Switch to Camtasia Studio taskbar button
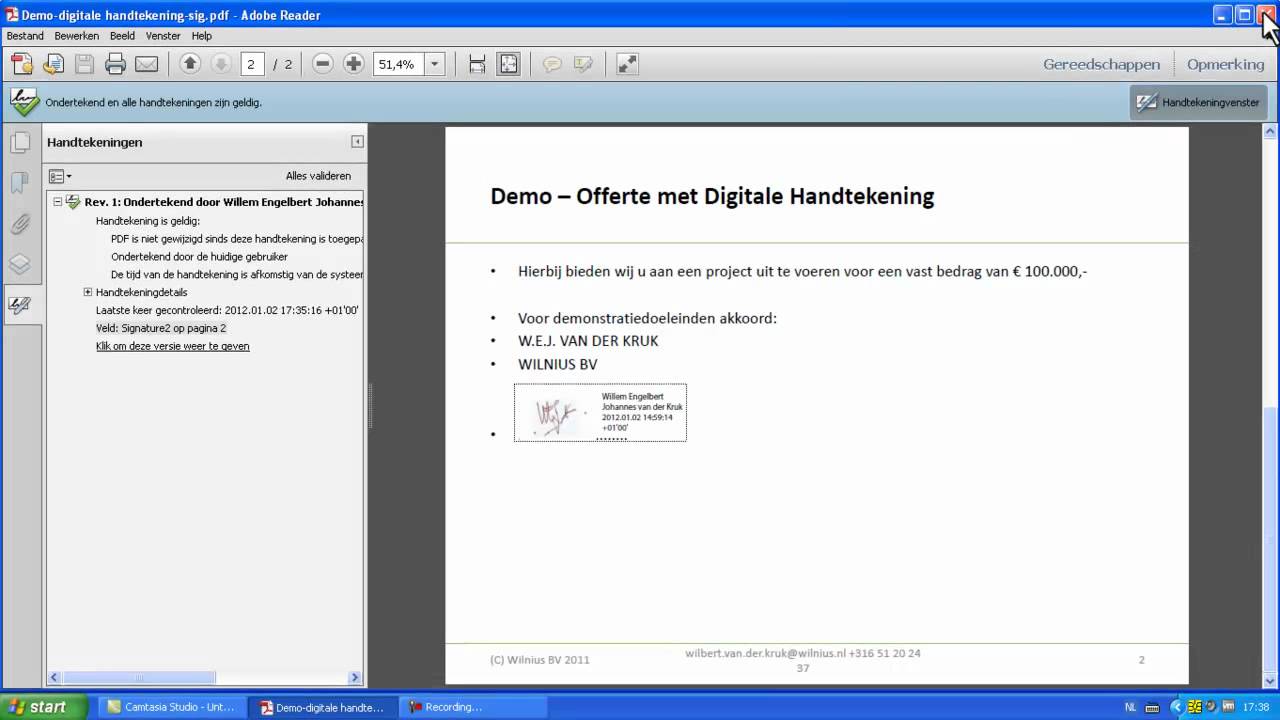Viewport: 1280px width, 720px height. (171, 707)
